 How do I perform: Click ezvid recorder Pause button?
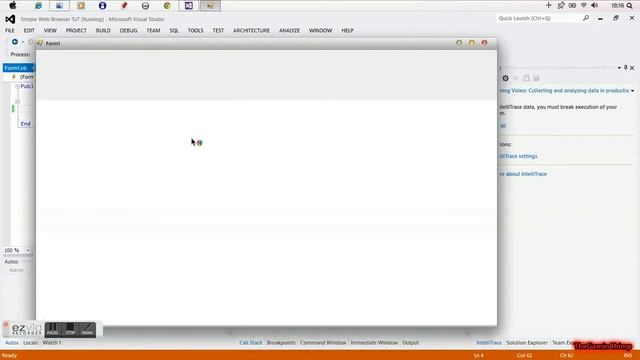53,329
